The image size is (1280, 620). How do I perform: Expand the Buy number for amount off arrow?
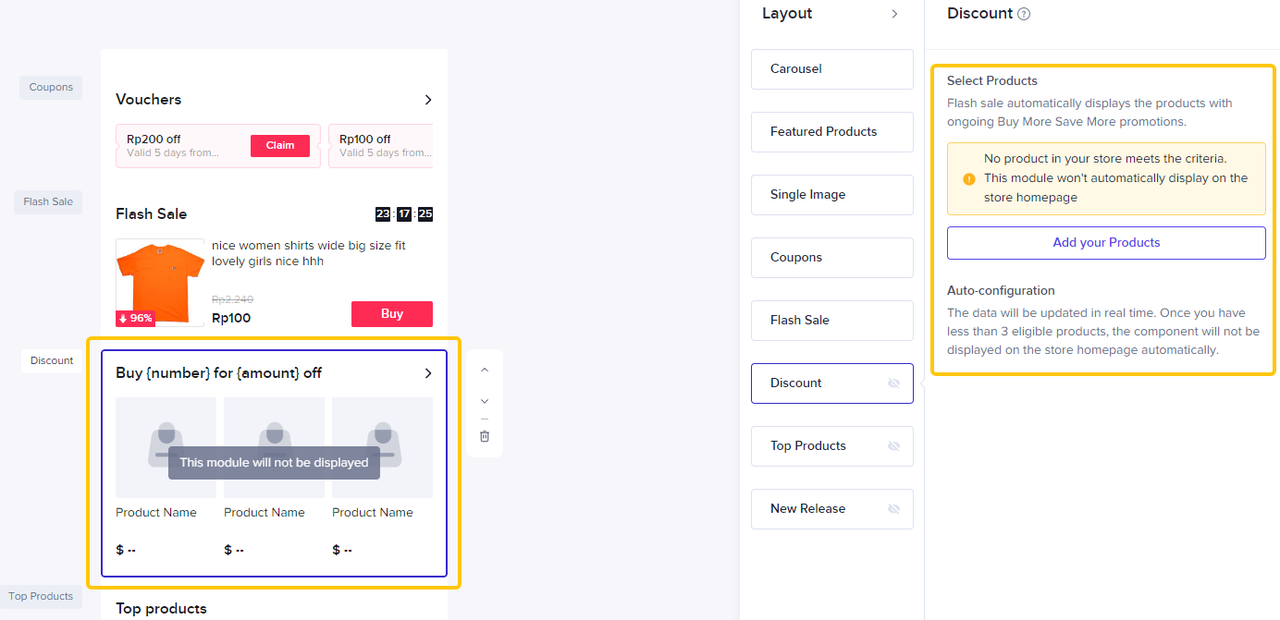pos(428,373)
